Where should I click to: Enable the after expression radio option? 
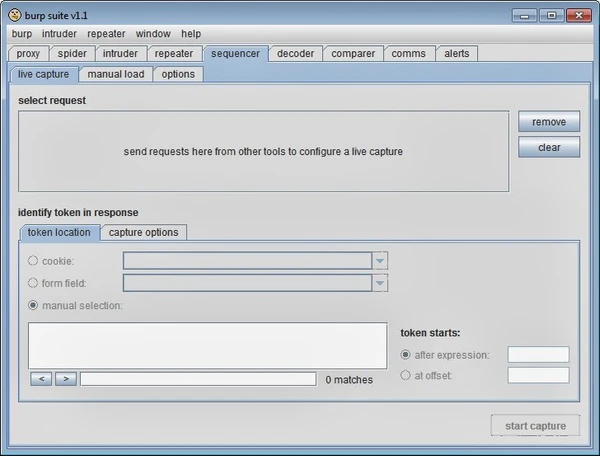pyautogui.click(x=406, y=355)
